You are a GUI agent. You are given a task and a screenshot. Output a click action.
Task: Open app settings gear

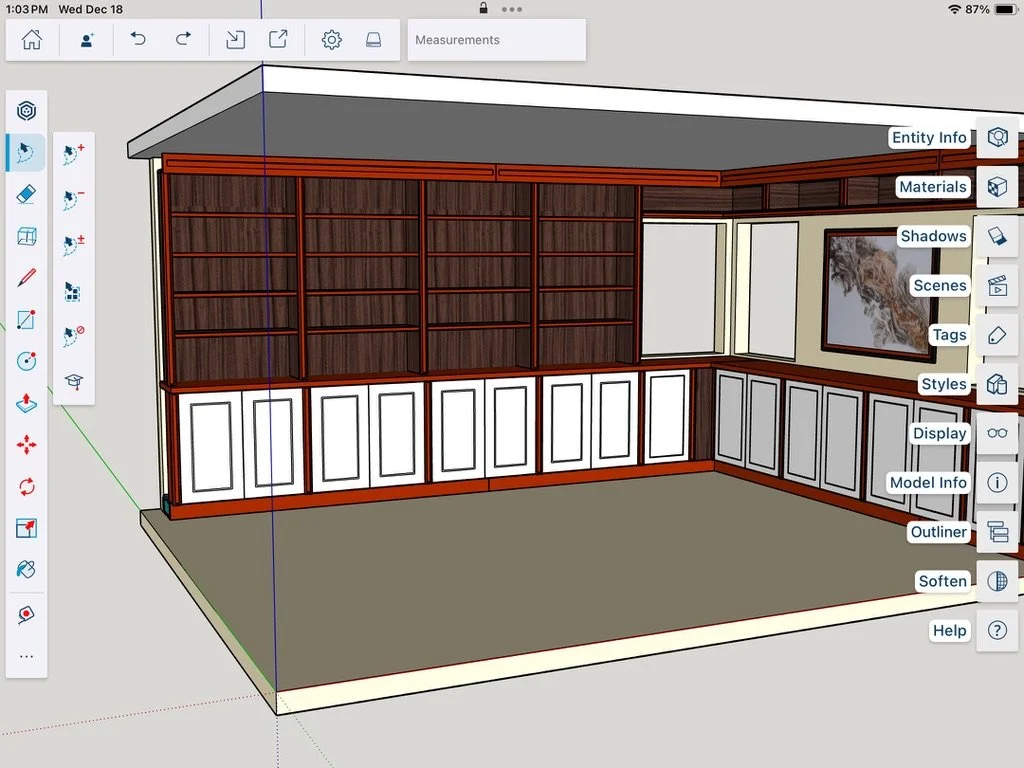(x=331, y=40)
